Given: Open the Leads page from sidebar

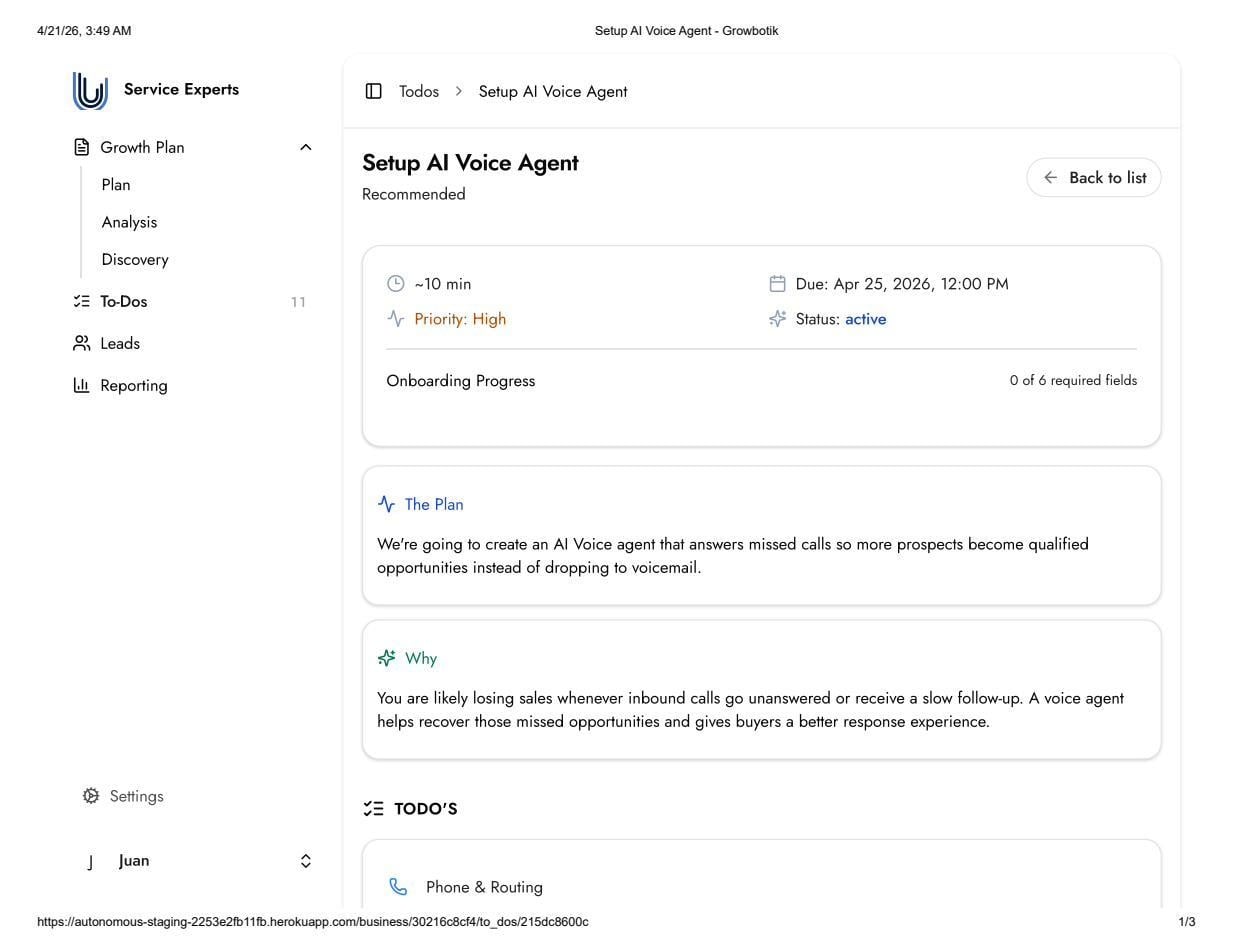Looking at the screenshot, I should click(120, 343).
